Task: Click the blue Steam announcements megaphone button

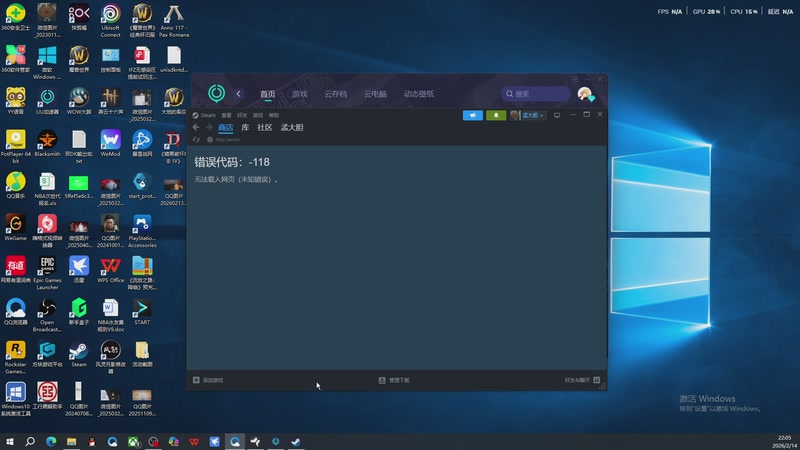Action: pyautogui.click(x=473, y=115)
